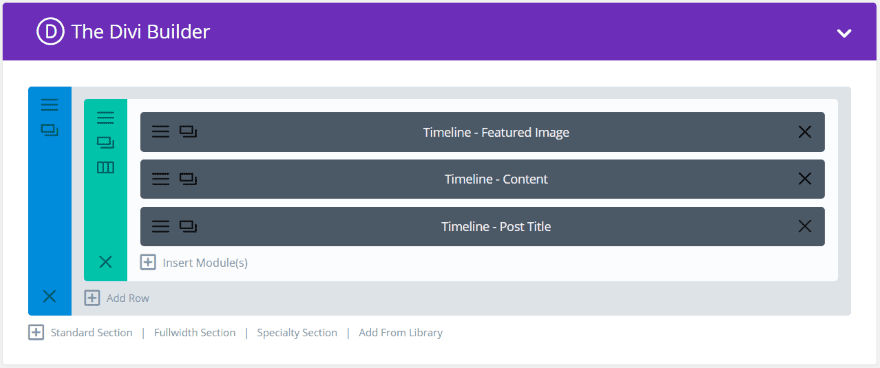Change the row column structure
880x368 pixels.
(106, 167)
